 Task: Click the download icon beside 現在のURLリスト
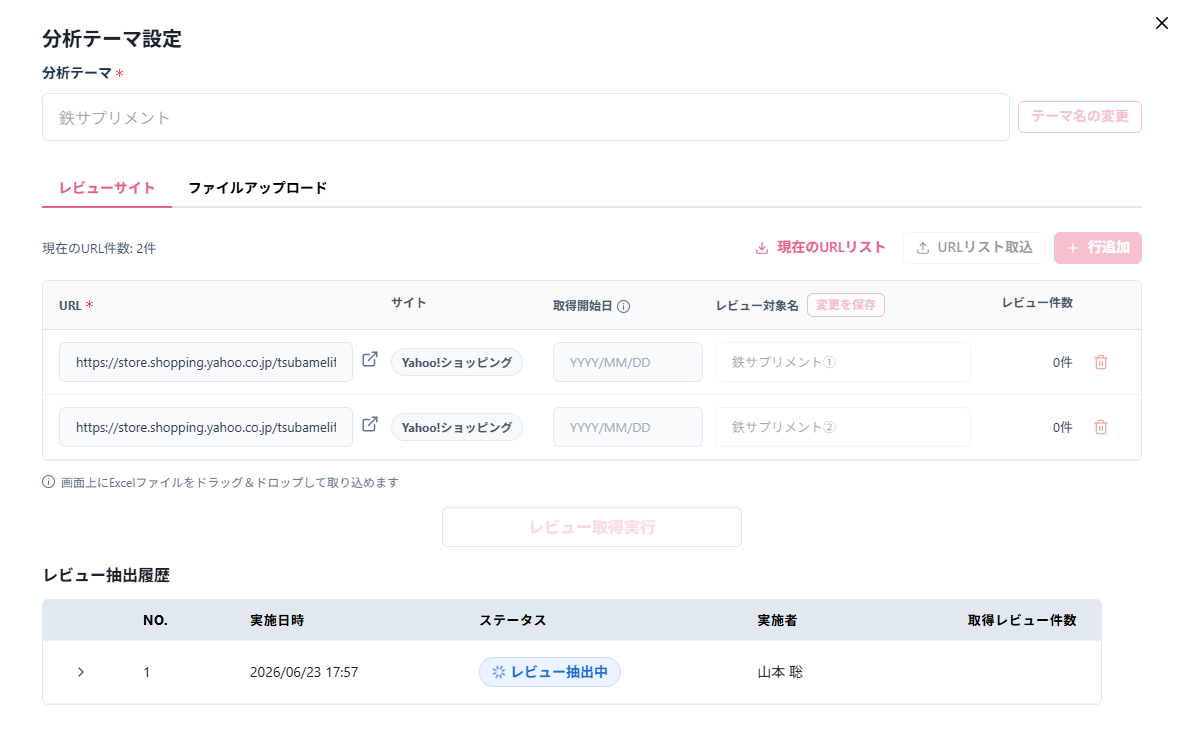(x=762, y=248)
